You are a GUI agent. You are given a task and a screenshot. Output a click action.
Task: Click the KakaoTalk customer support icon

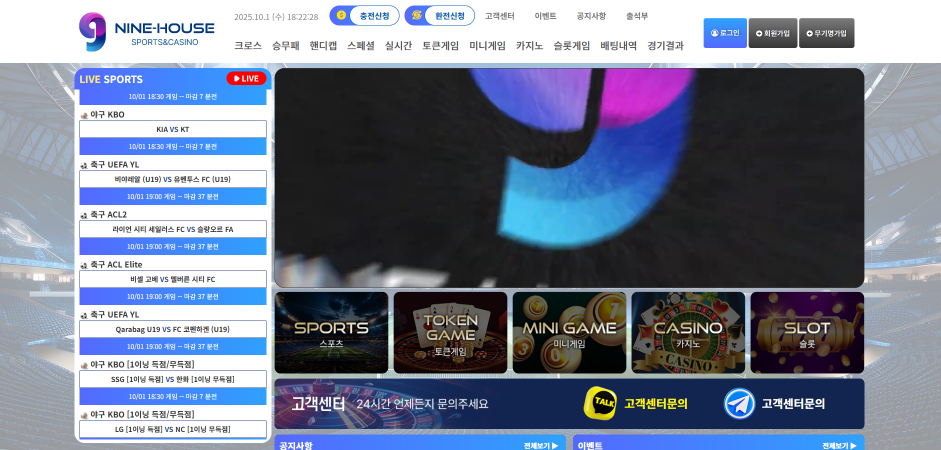tap(600, 403)
